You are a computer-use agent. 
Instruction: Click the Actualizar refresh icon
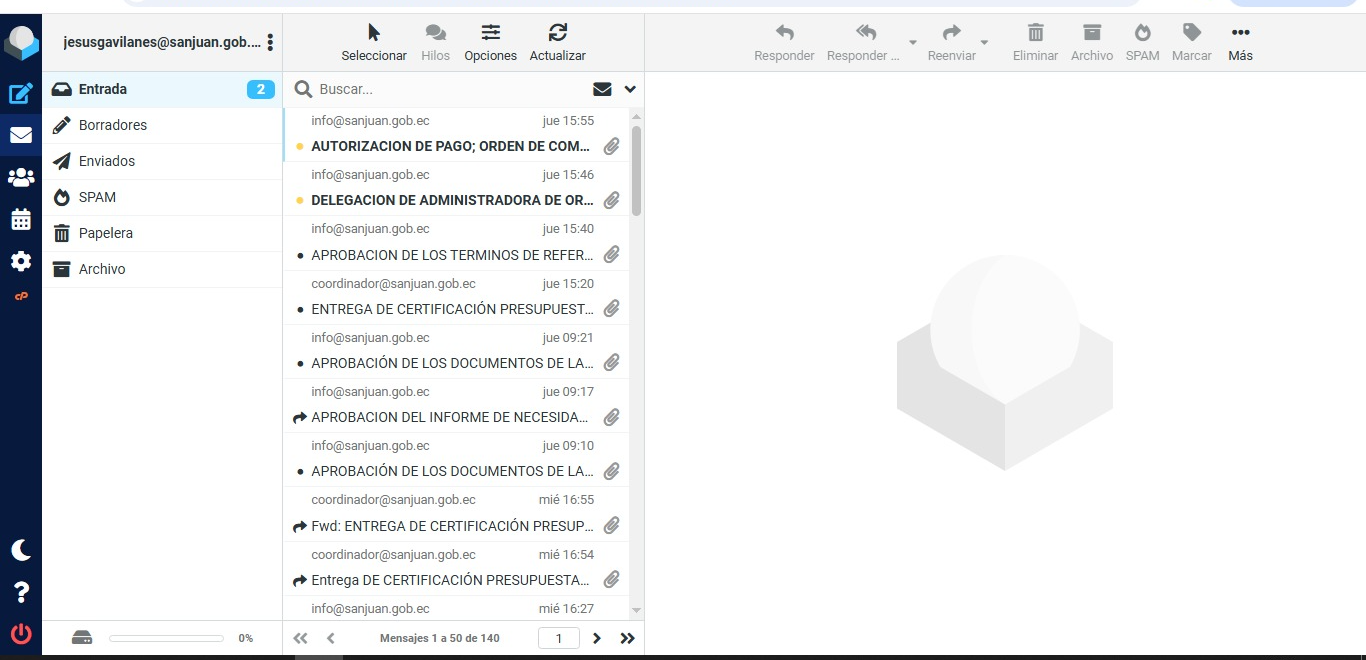pos(557,41)
